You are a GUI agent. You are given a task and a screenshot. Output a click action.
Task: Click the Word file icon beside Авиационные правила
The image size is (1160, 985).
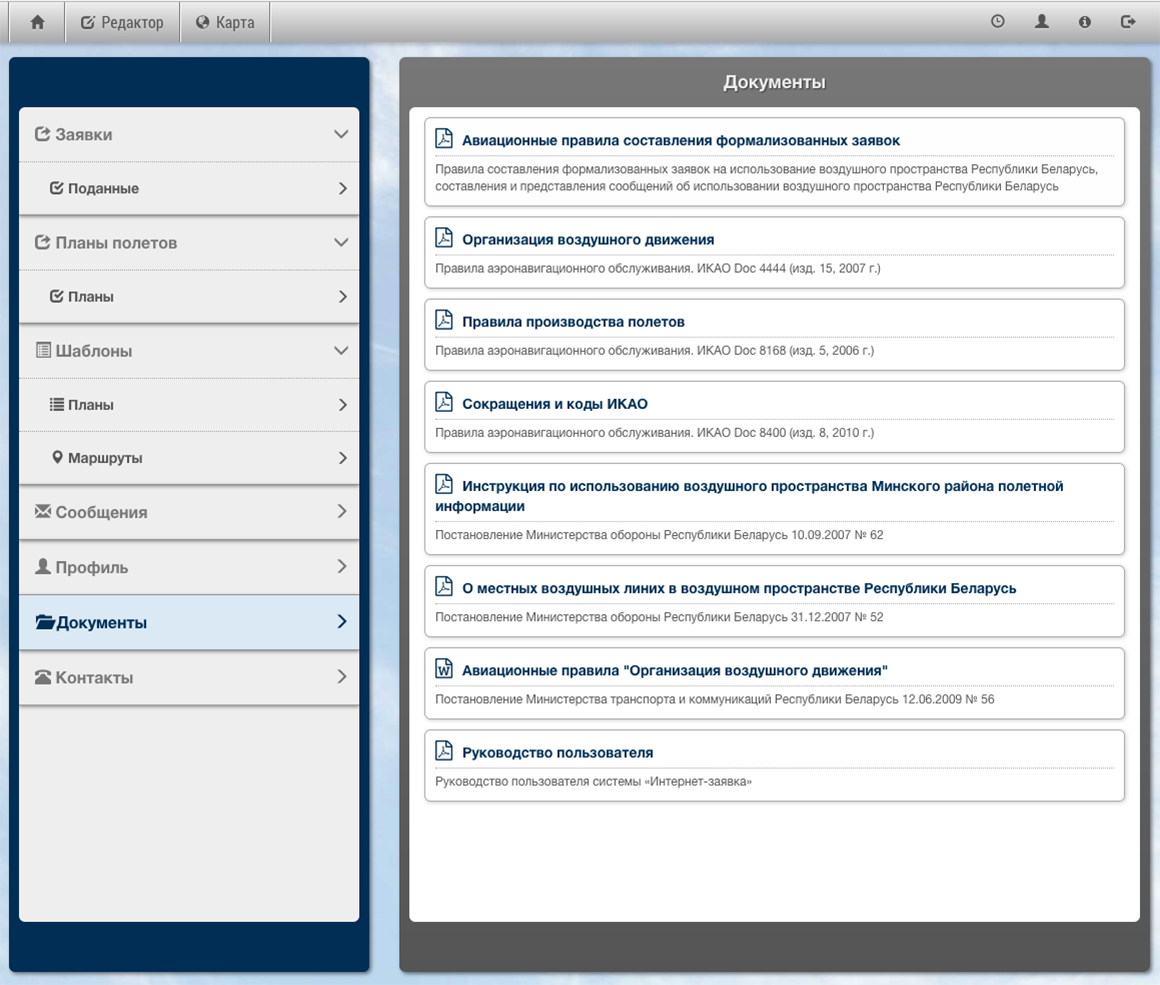444,669
